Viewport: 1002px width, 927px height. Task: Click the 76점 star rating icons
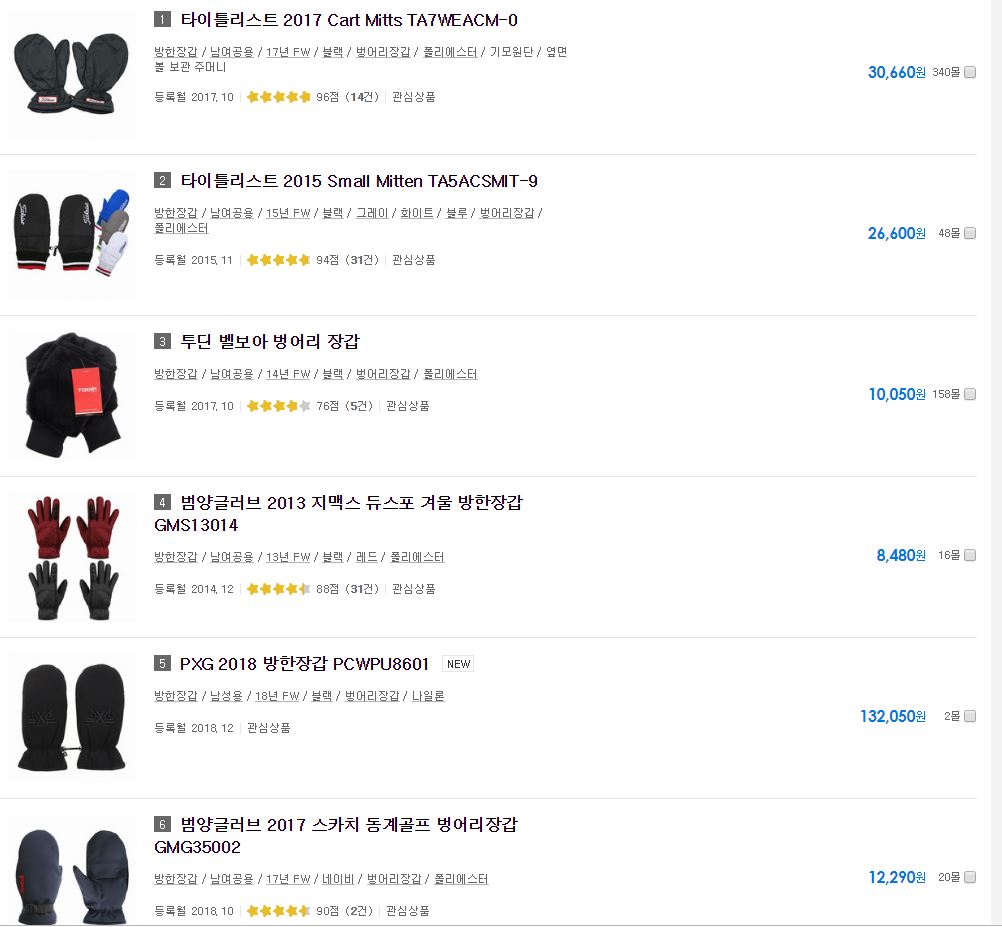point(278,406)
